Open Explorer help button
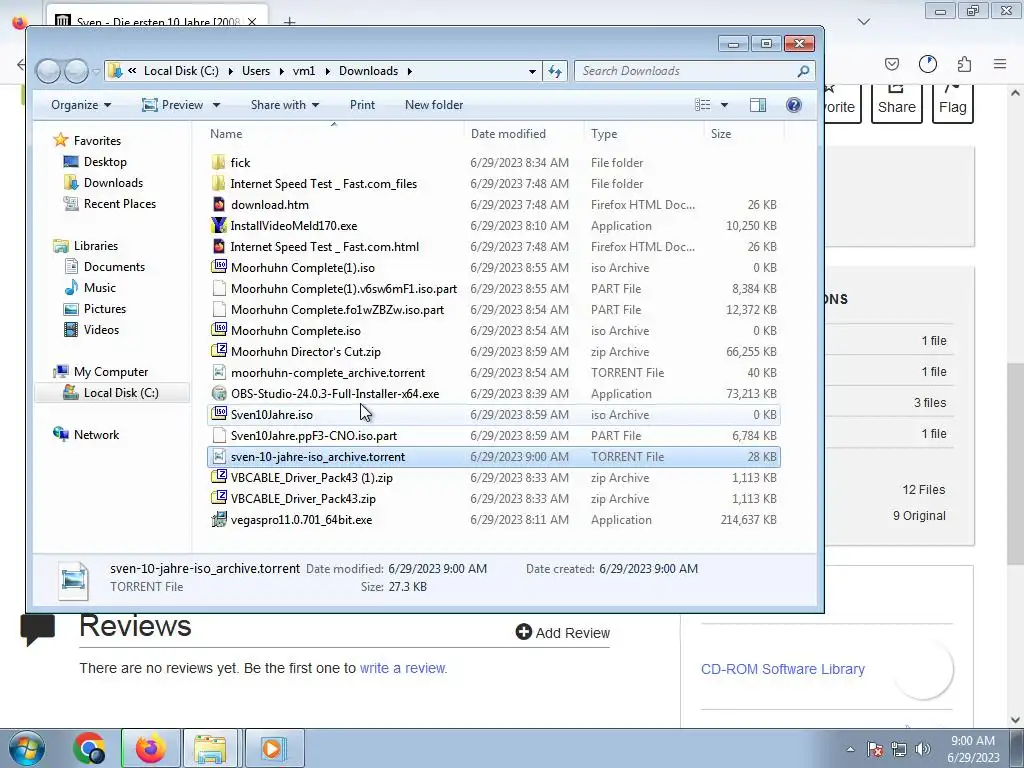Viewport: 1024px width, 768px height. pyautogui.click(x=793, y=105)
